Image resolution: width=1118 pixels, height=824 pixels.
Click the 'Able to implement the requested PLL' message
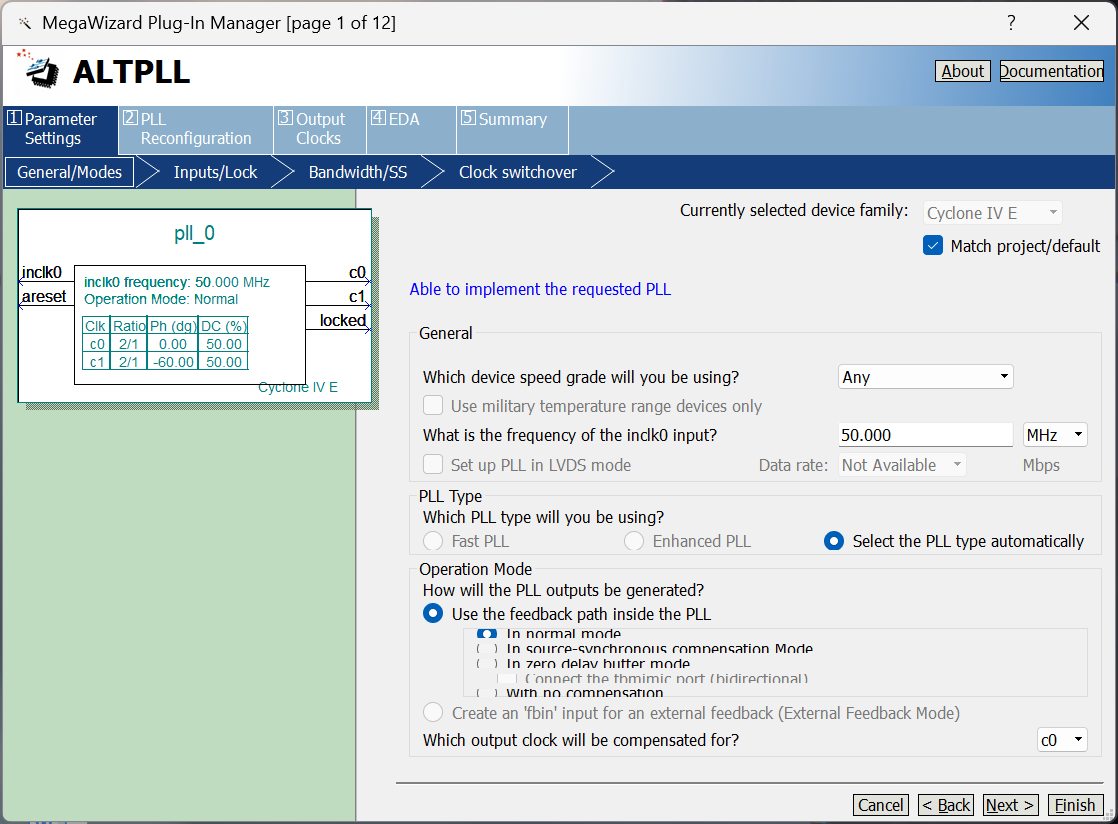[540, 289]
